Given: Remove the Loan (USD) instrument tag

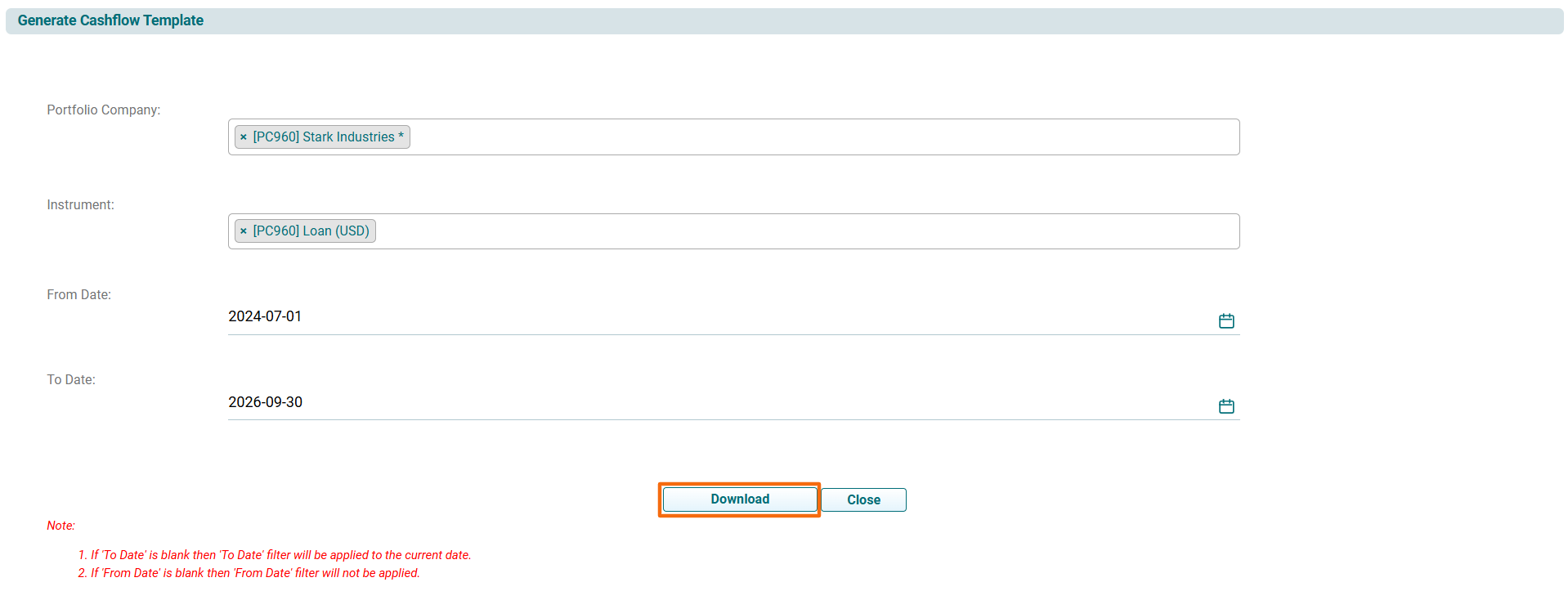Looking at the screenshot, I should point(244,231).
